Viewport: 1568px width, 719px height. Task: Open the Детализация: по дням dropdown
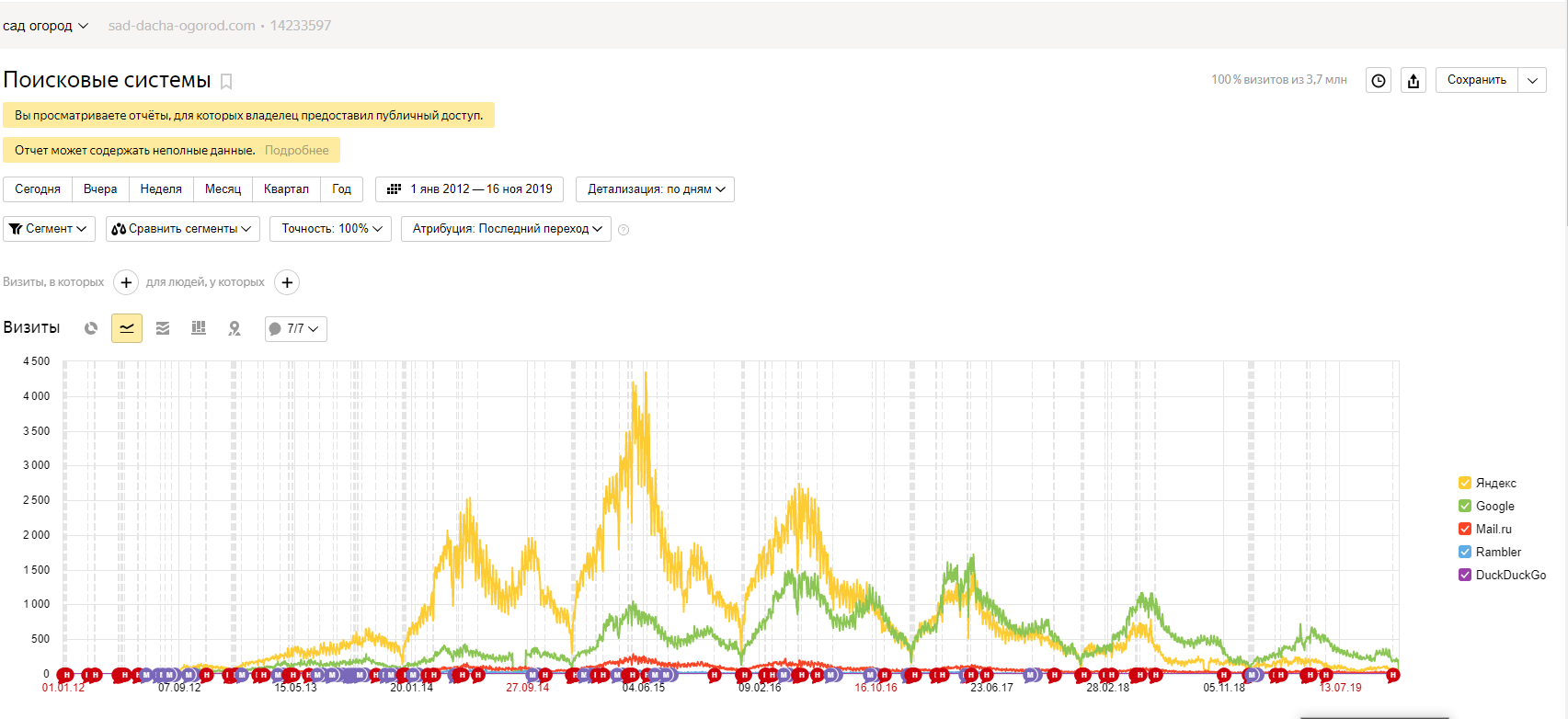coord(655,189)
